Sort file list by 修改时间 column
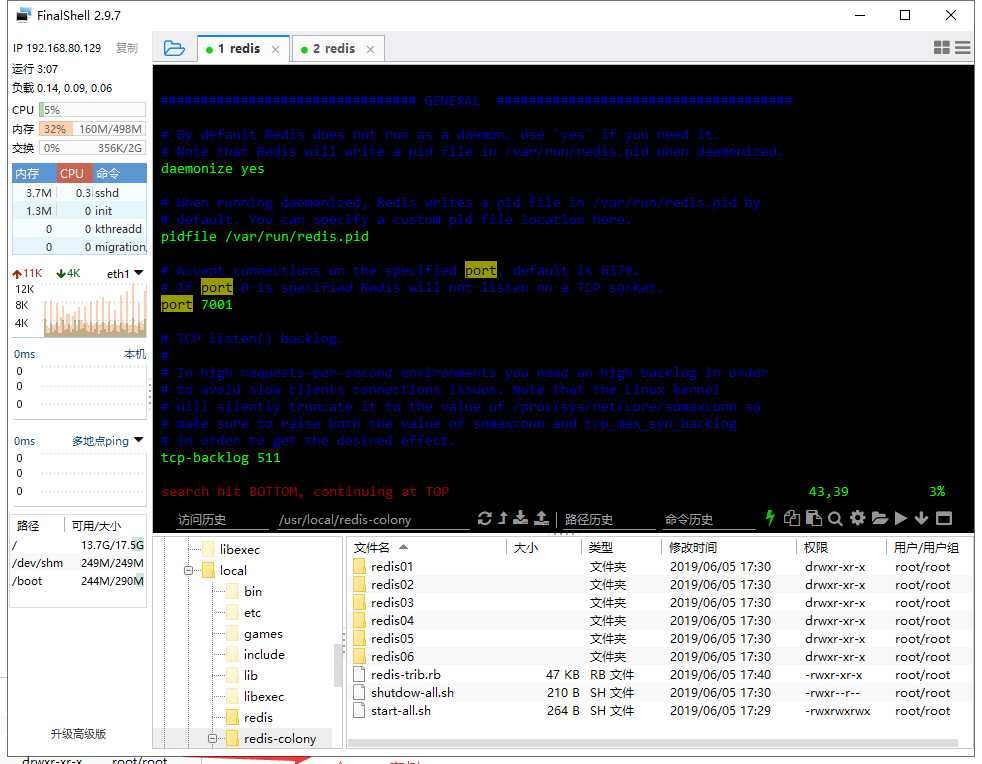982x764 pixels. click(728, 548)
